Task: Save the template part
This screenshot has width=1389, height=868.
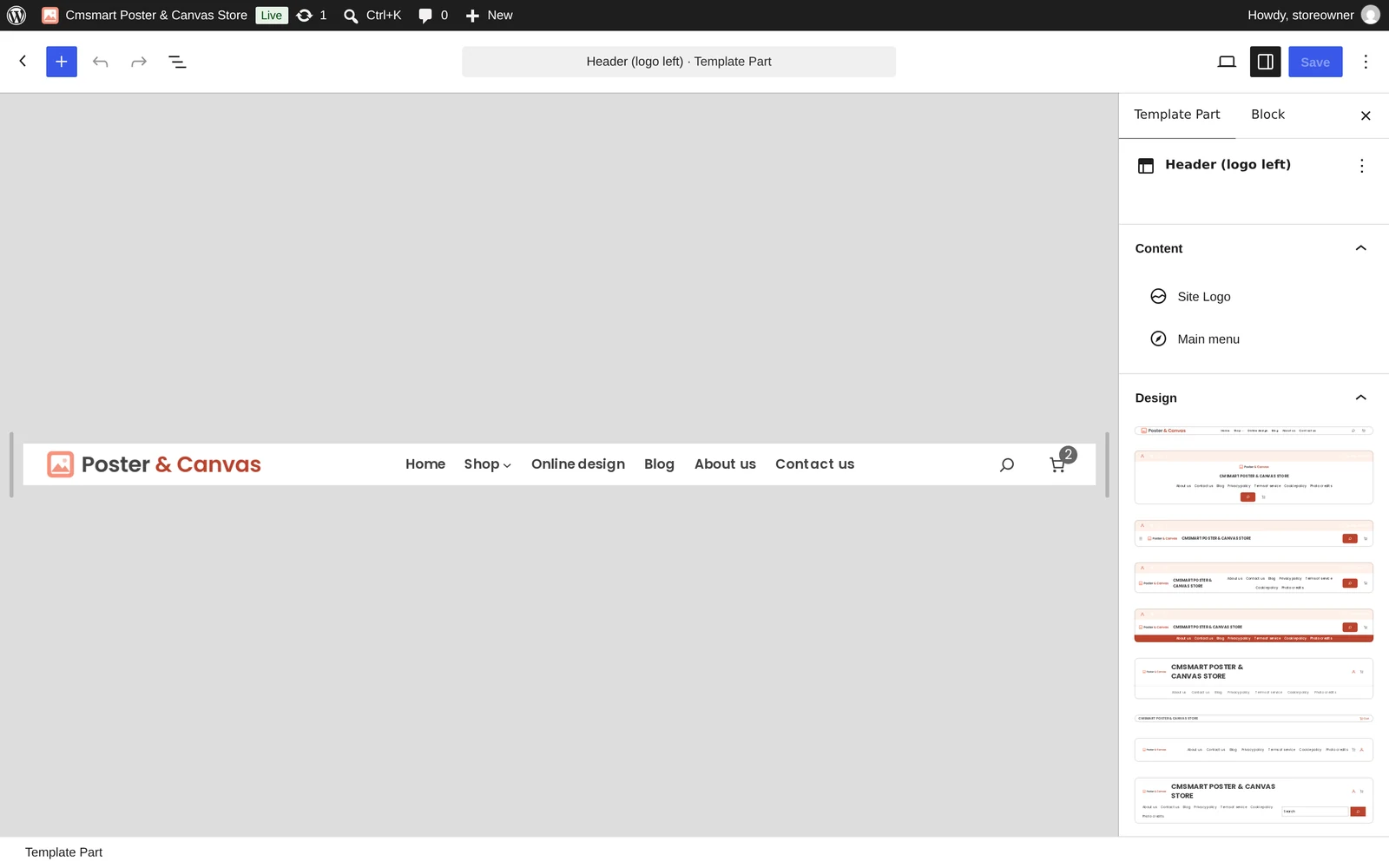Action: coord(1315,62)
